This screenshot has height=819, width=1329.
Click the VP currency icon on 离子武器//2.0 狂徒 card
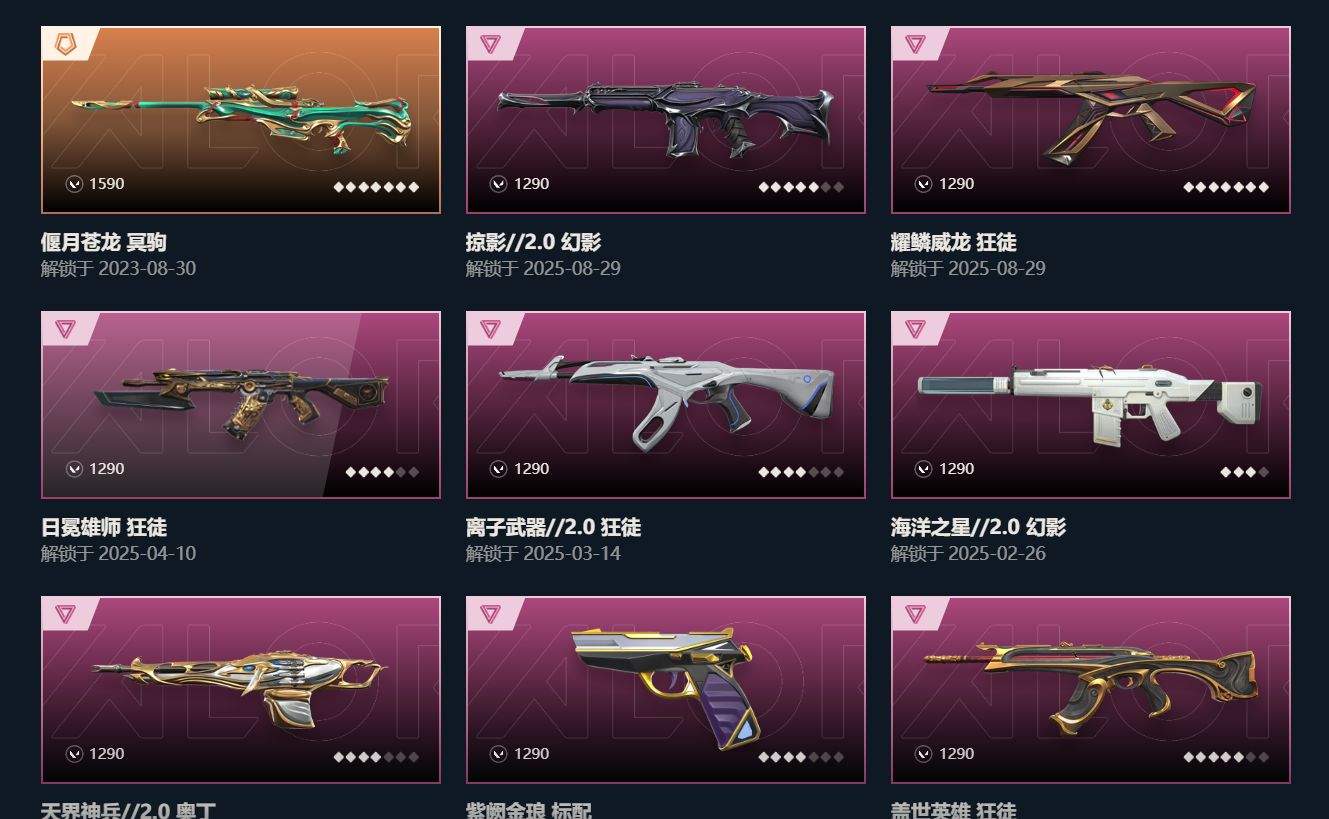(x=499, y=469)
